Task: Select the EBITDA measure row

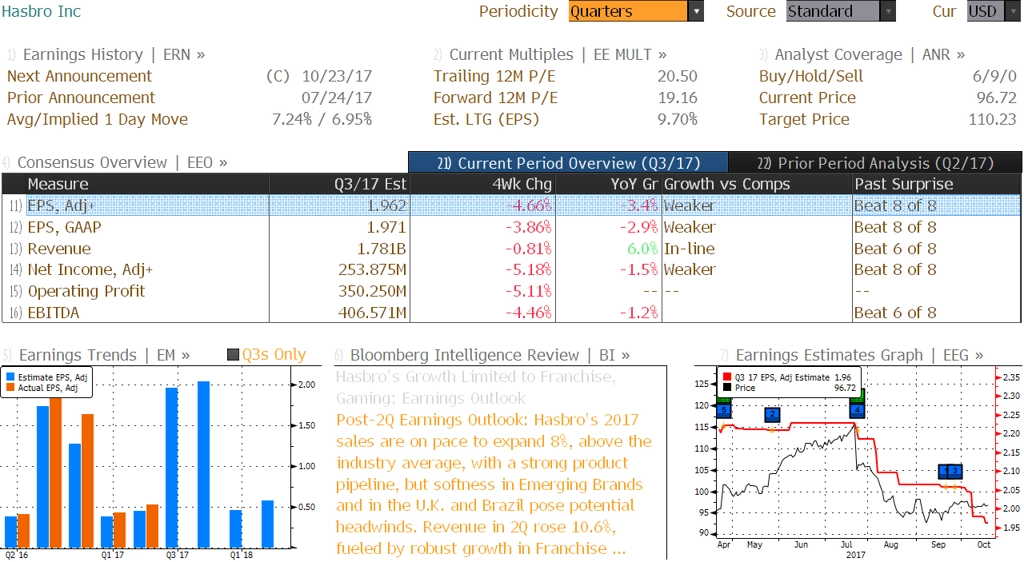Action: (x=511, y=313)
